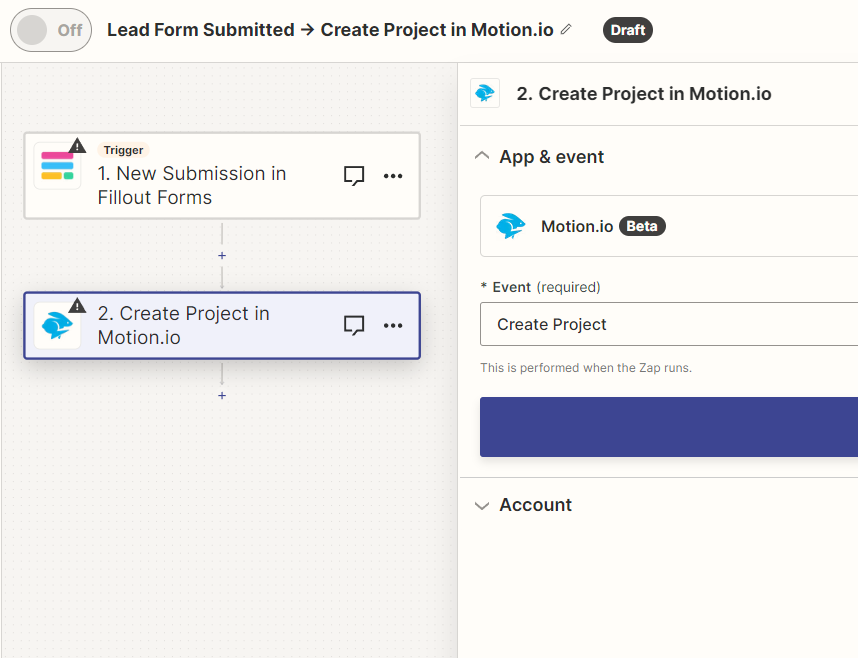The image size is (858, 658).
Task: Click the panel title 2. Create Project in Motion.io
Action: pyautogui.click(x=644, y=94)
